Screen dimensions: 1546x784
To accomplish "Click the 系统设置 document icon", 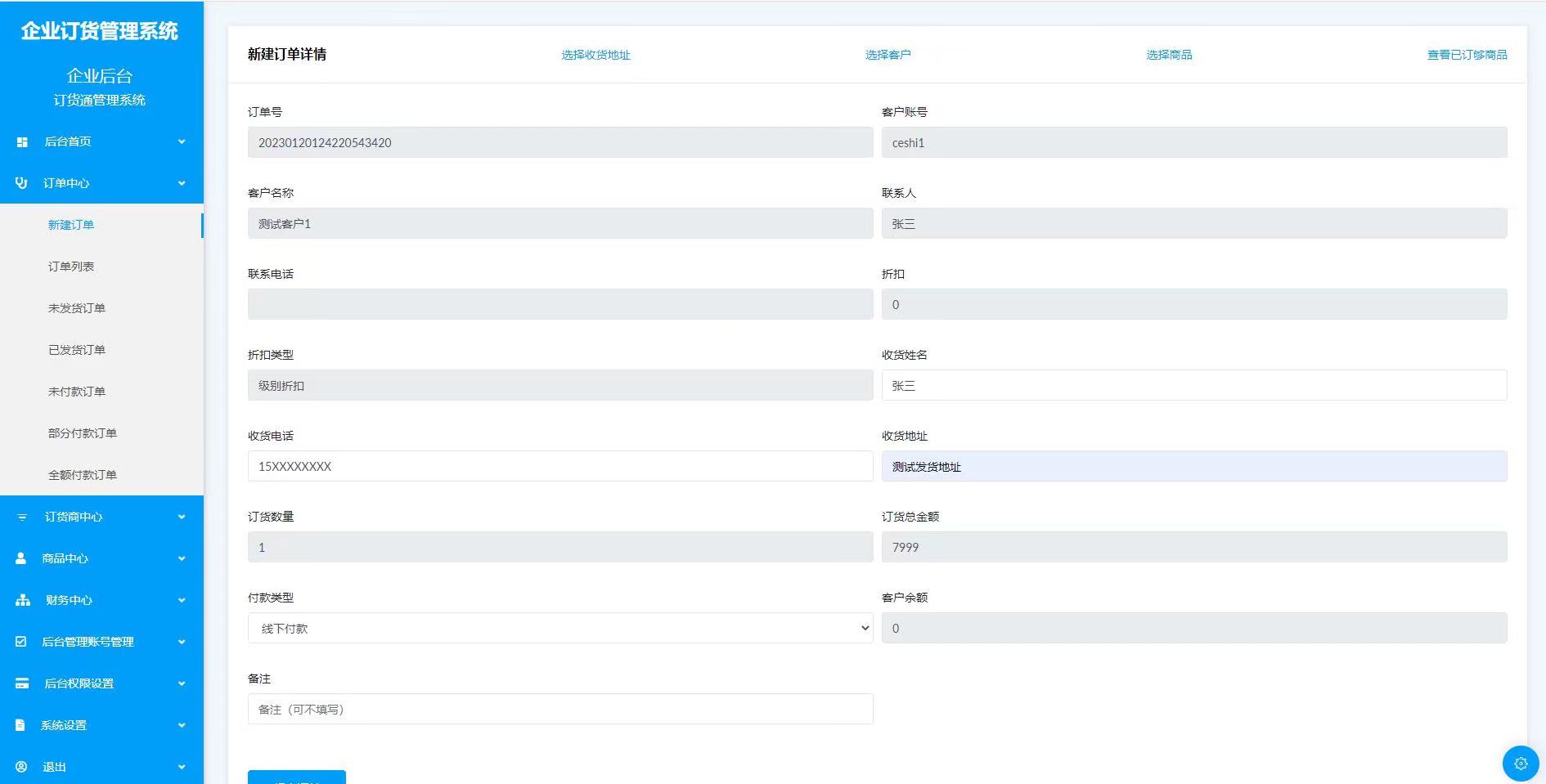I will [x=21, y=725].
